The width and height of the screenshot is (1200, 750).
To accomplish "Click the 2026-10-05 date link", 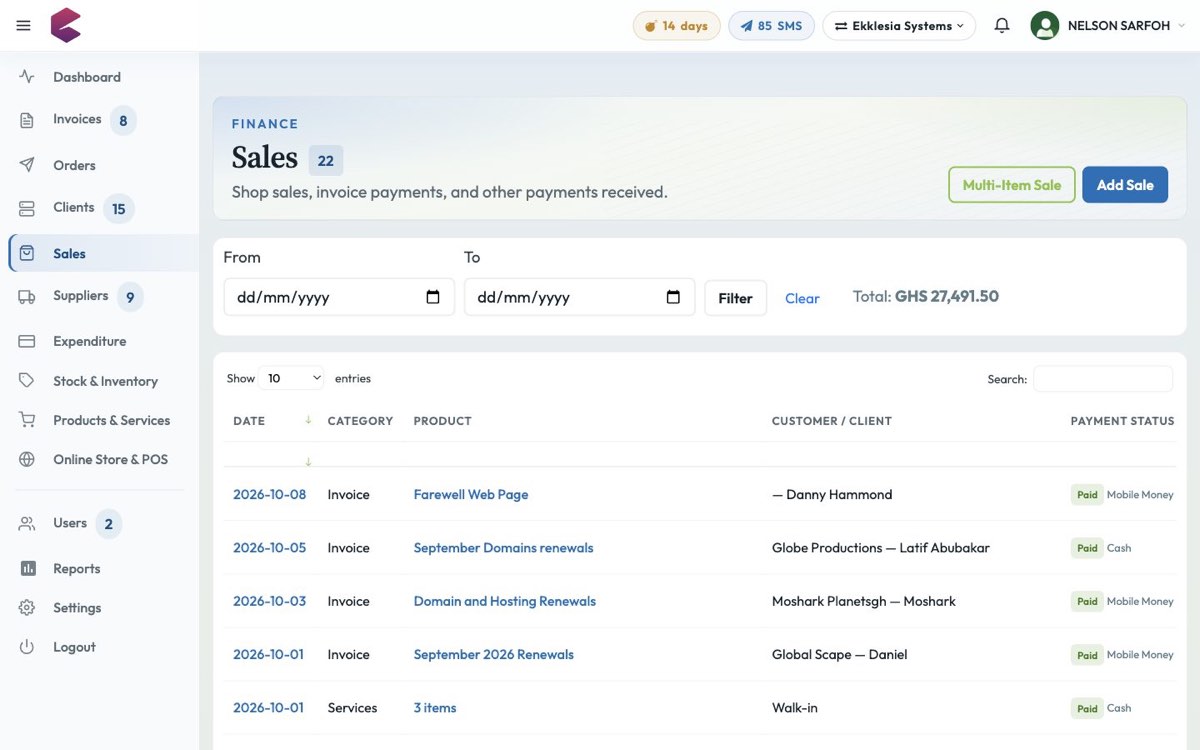I will 270,548.
